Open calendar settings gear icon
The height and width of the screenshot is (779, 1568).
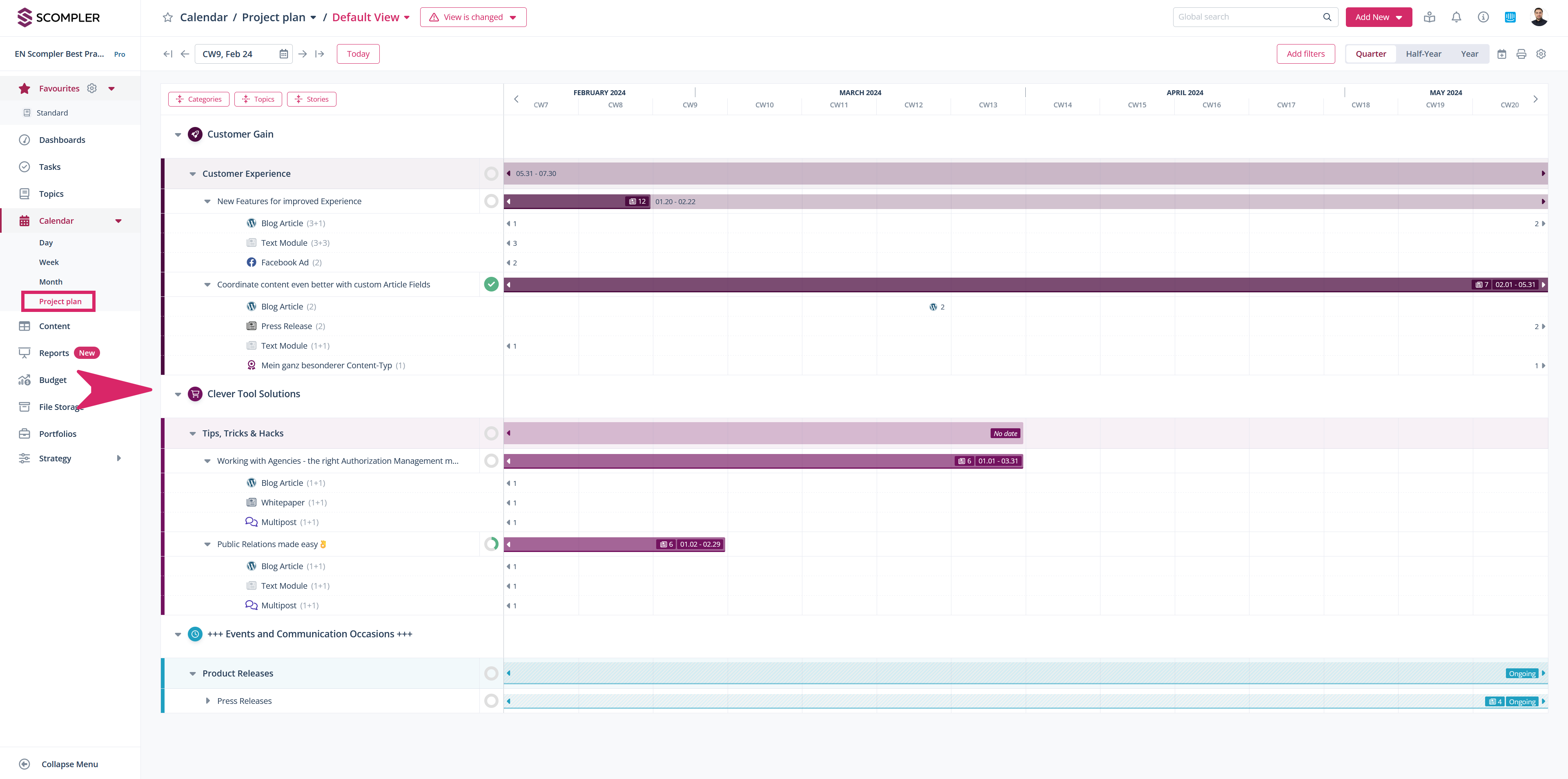click(1541, 54)
